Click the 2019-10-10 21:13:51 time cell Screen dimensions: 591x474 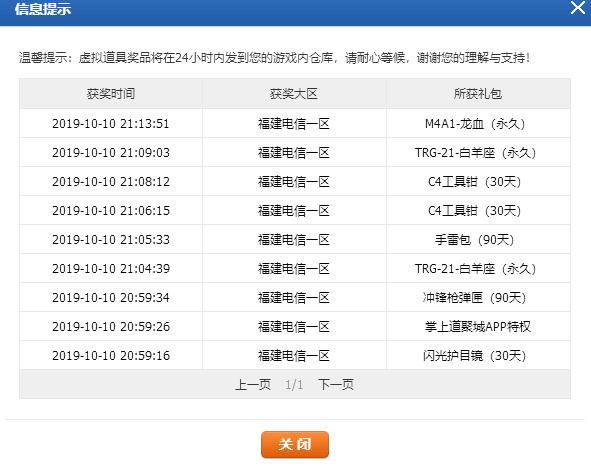pyautogui.click(x=111, y=124)
